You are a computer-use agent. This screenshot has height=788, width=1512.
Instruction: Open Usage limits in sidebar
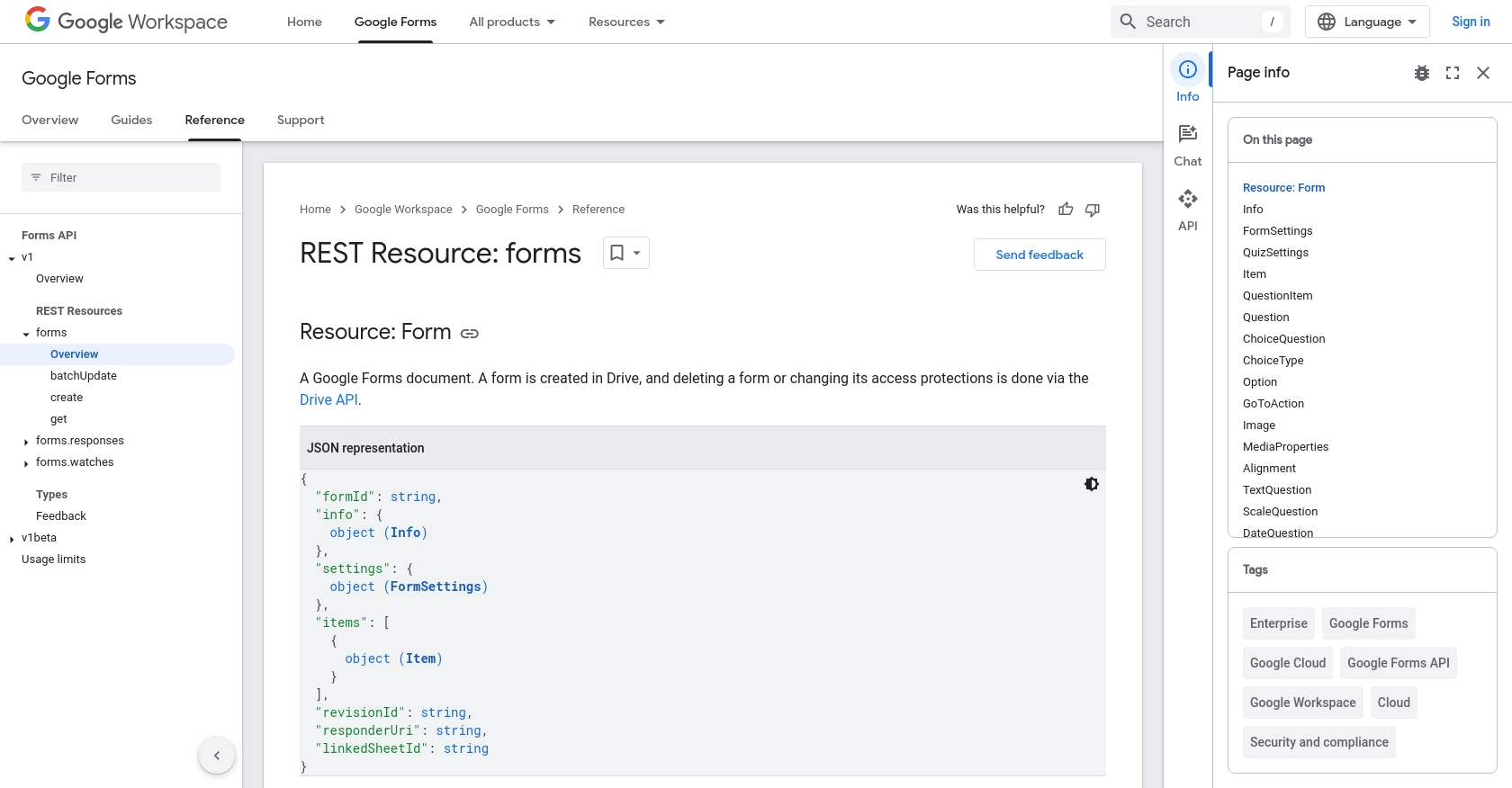coord(54,560)
